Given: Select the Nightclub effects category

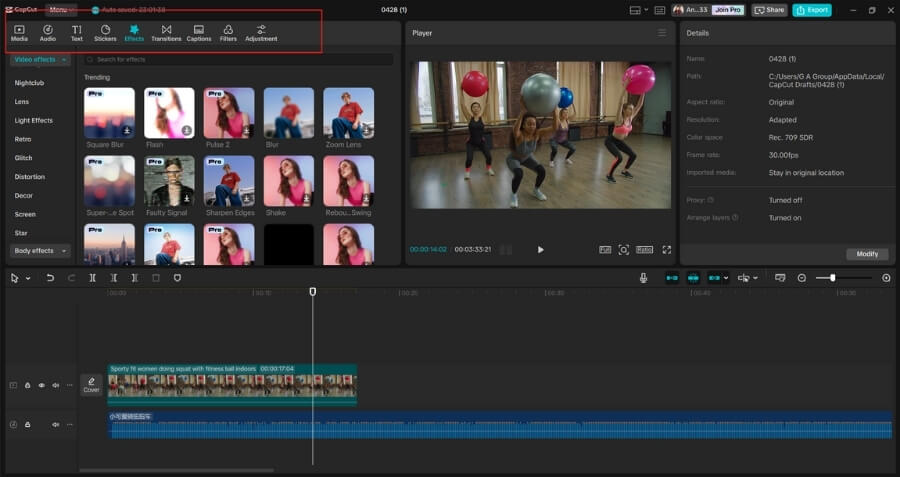Looking at the screenshot, I should coord(29,83).
